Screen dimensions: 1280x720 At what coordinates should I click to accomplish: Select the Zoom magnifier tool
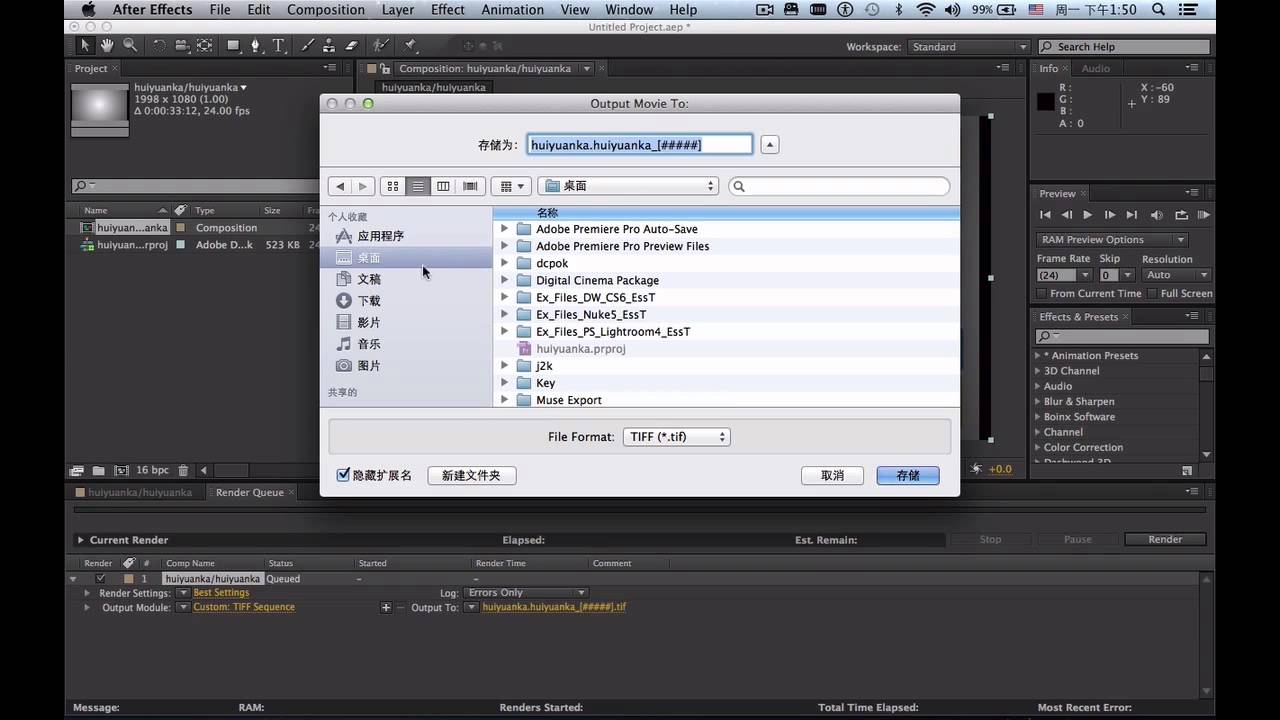pyautogui.click(x=130, y=46)
